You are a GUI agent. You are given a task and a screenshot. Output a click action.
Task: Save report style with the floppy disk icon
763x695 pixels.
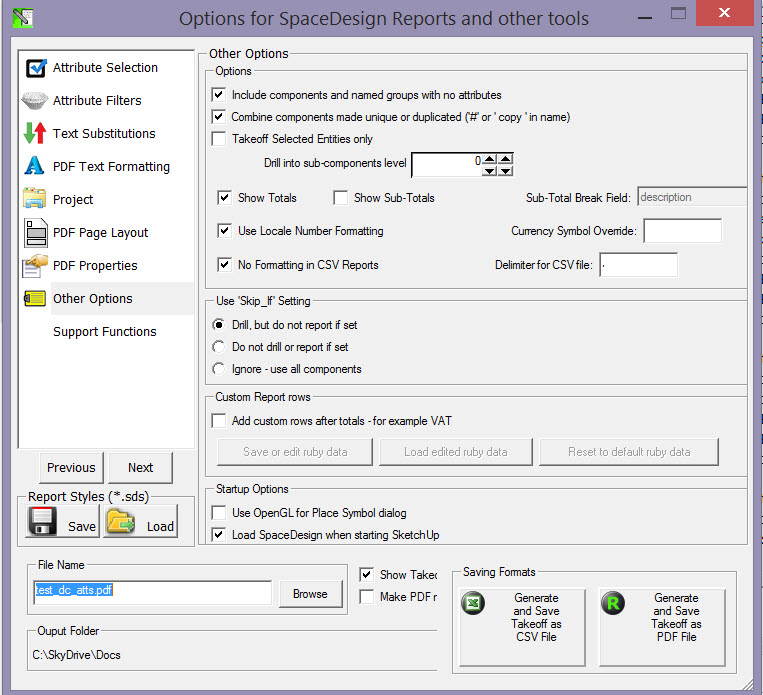[42, 521]
